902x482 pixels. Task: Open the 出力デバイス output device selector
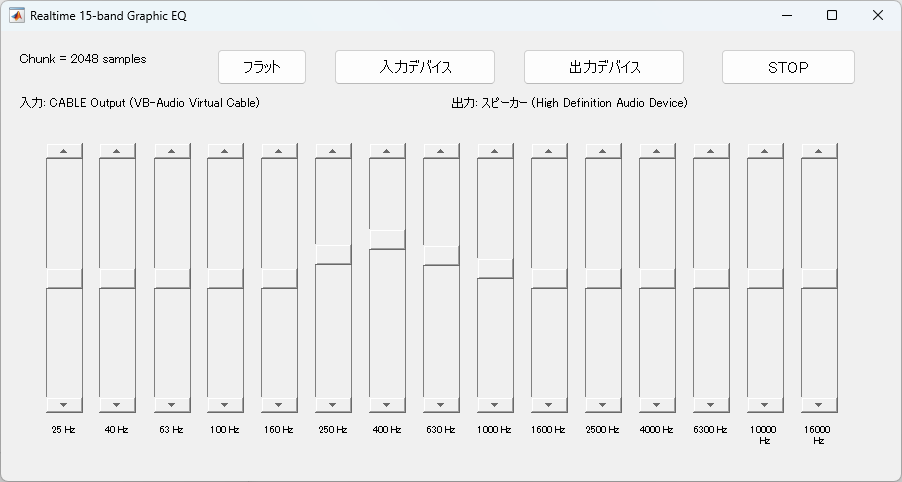pyautogui.click(x=603, y=67)
